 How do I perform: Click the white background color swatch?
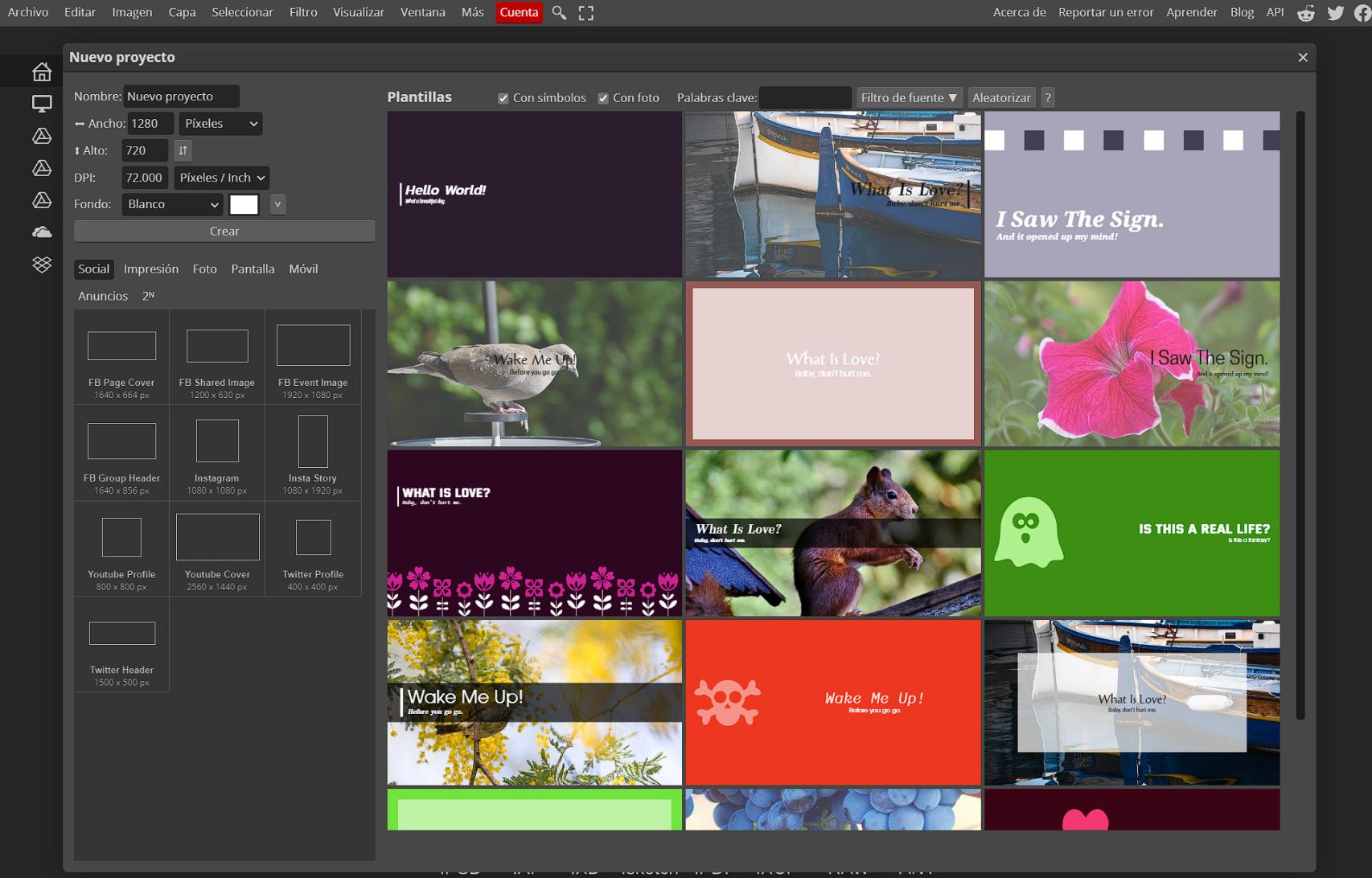244,204
